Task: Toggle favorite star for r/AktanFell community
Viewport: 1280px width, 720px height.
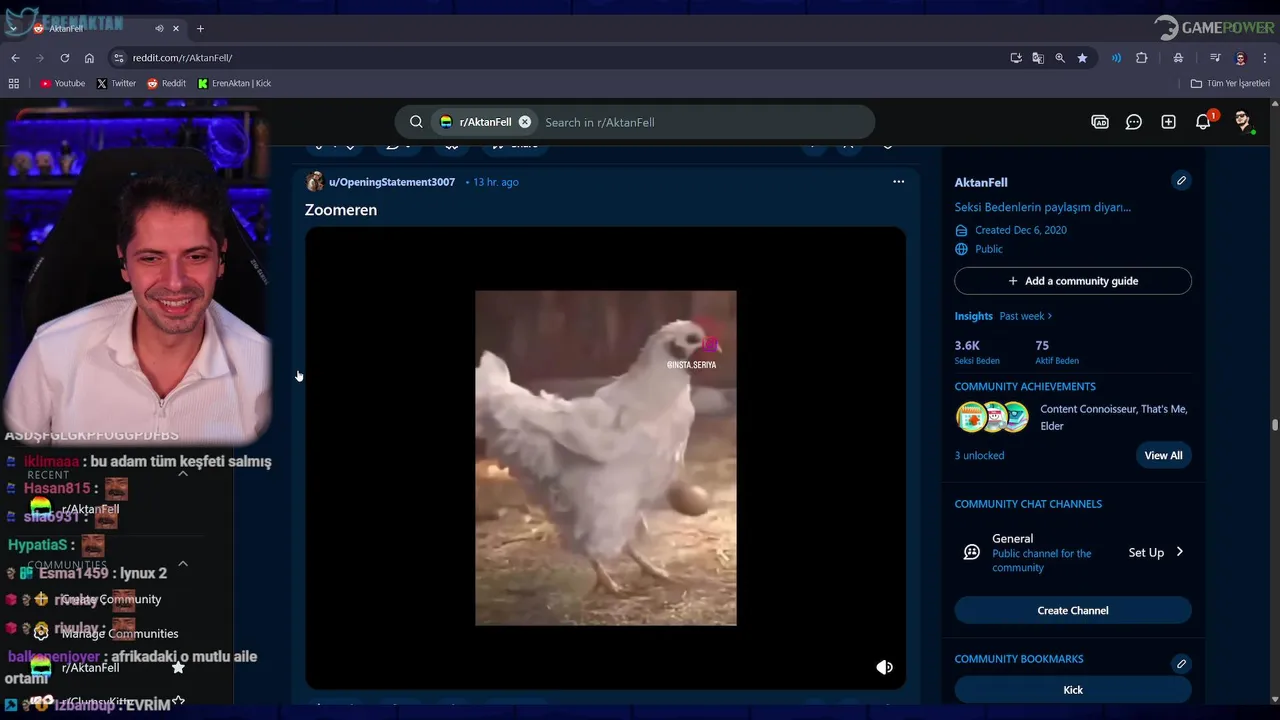Action: [178, 667]
